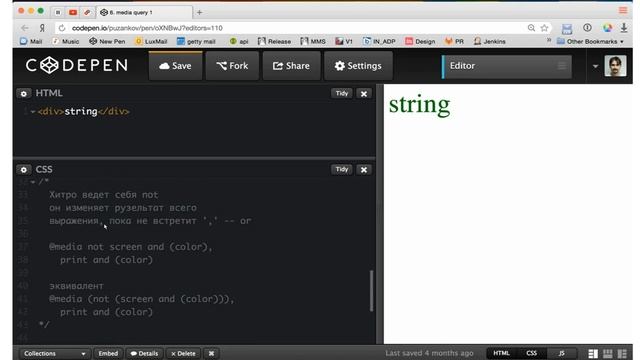This screenshot has height=360, width=640.
Task: Open pen Settings
Action: pyautogui.click(x=358, y=66)
